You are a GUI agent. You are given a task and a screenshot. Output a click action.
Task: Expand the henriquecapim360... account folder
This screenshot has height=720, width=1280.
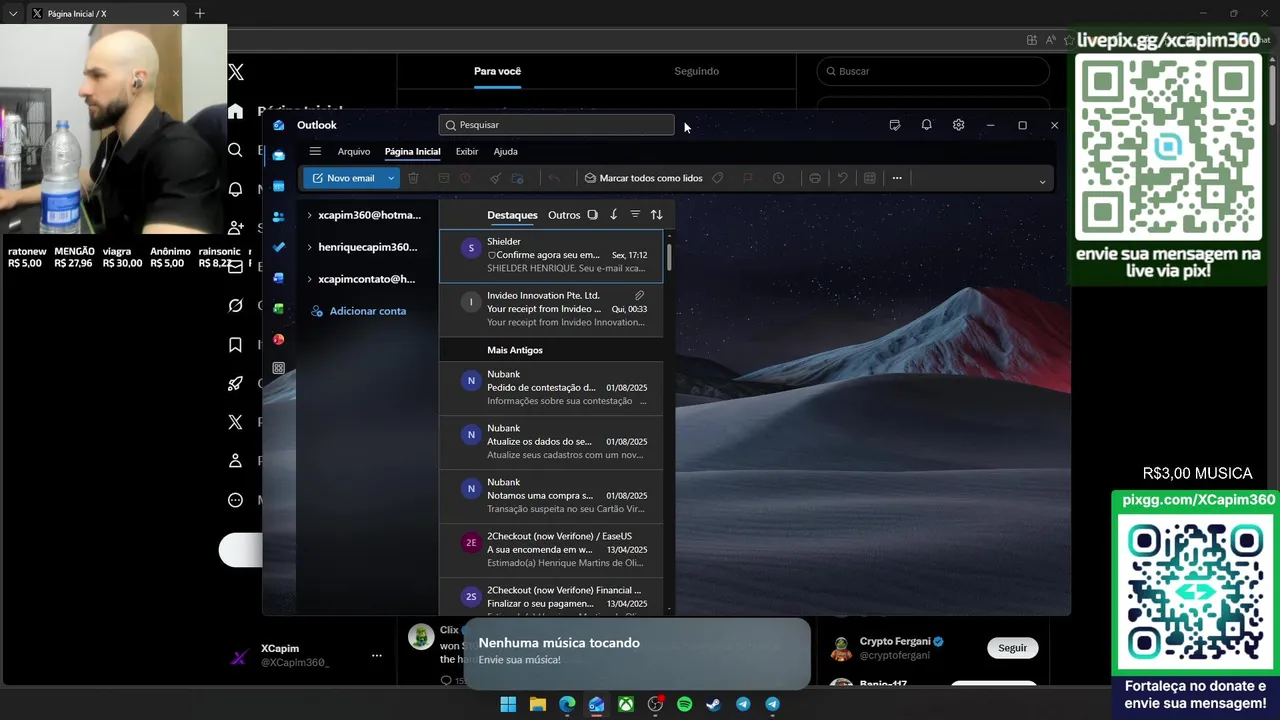310,247
